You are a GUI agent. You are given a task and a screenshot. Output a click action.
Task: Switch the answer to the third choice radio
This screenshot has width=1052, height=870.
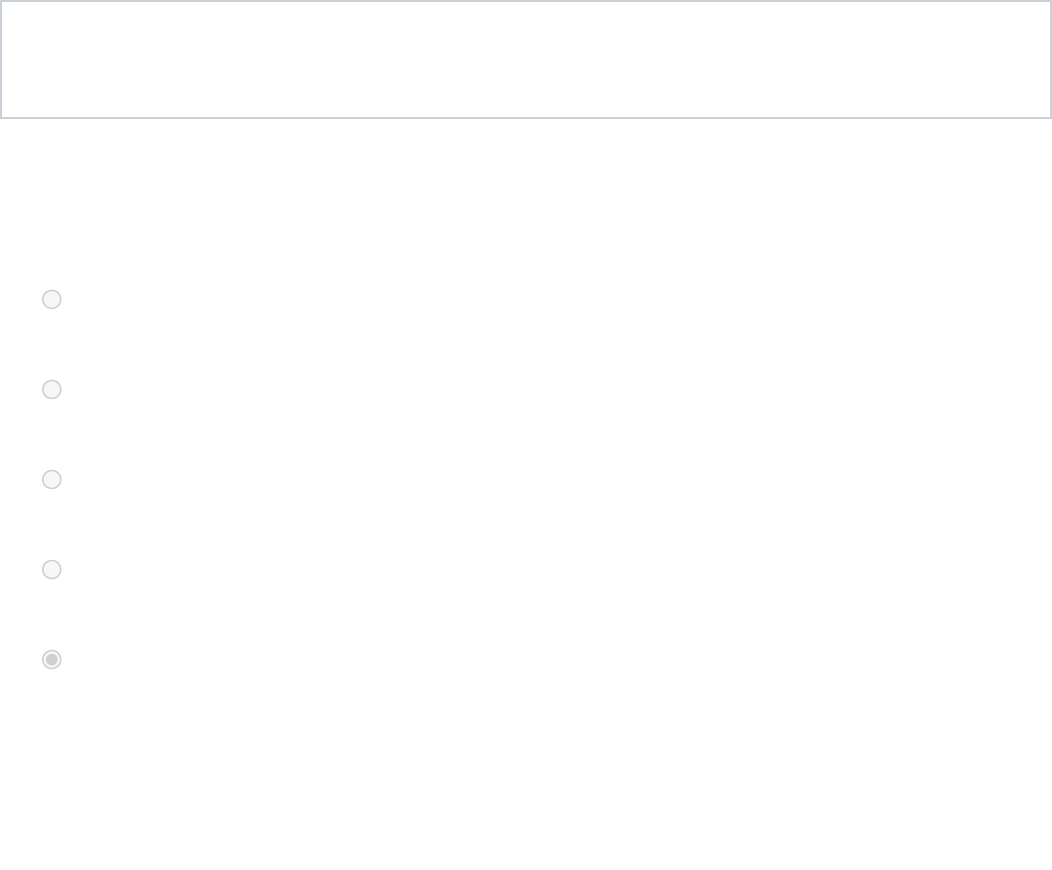coord(52,479)
